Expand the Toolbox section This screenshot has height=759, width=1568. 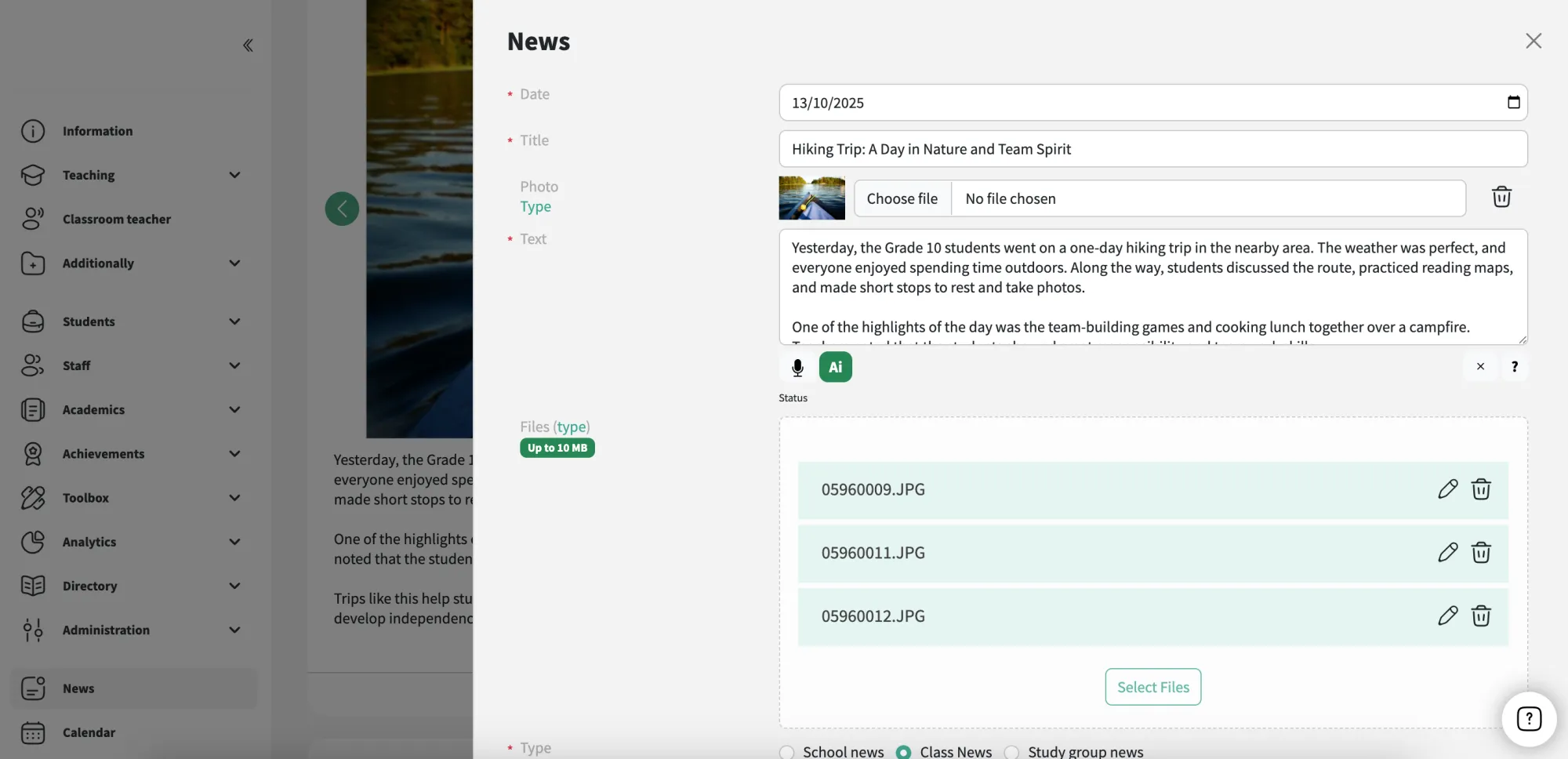click(x=132, y=498)
